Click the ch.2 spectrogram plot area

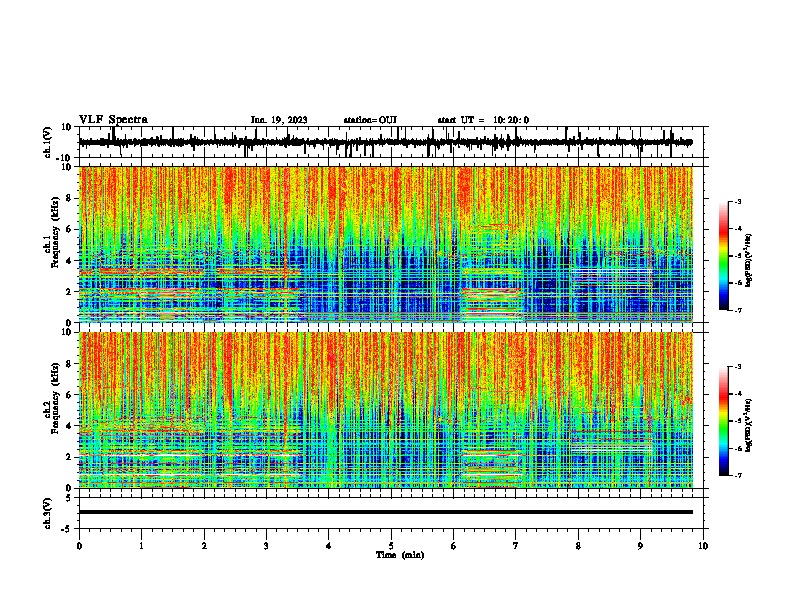coord(385,410)
